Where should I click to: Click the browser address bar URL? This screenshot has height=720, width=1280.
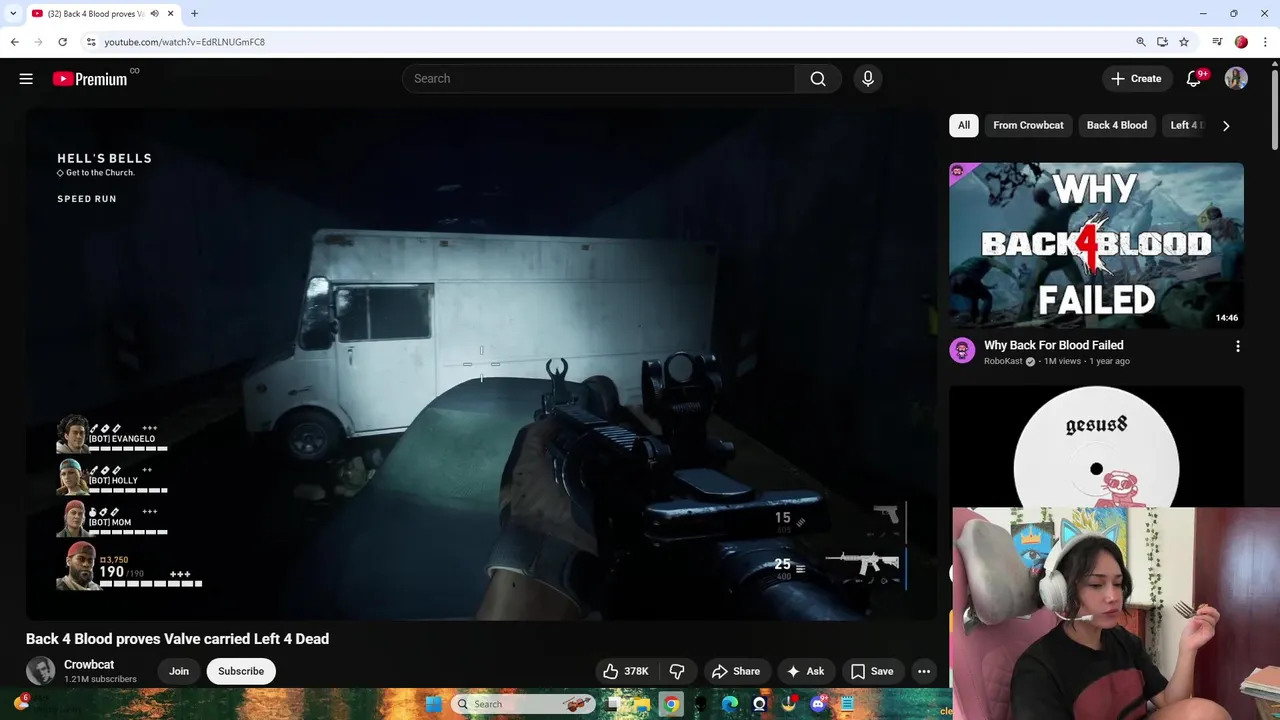coord(185,42)
